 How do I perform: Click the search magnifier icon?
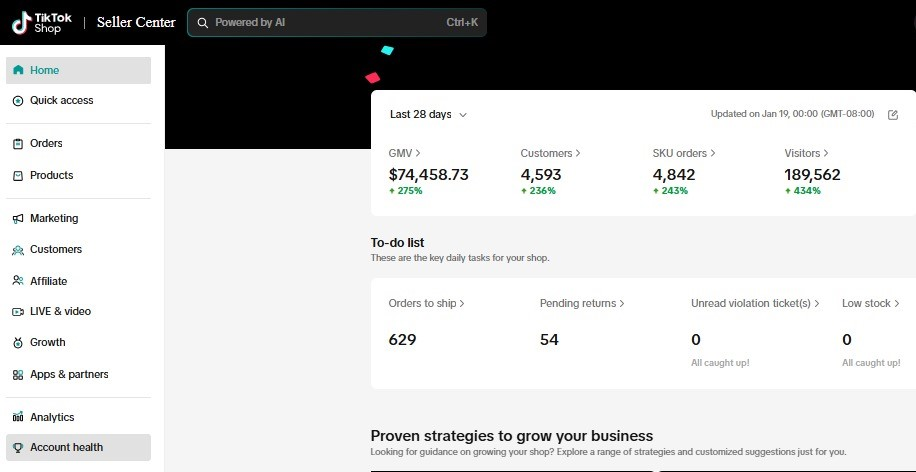click(202, 22)
